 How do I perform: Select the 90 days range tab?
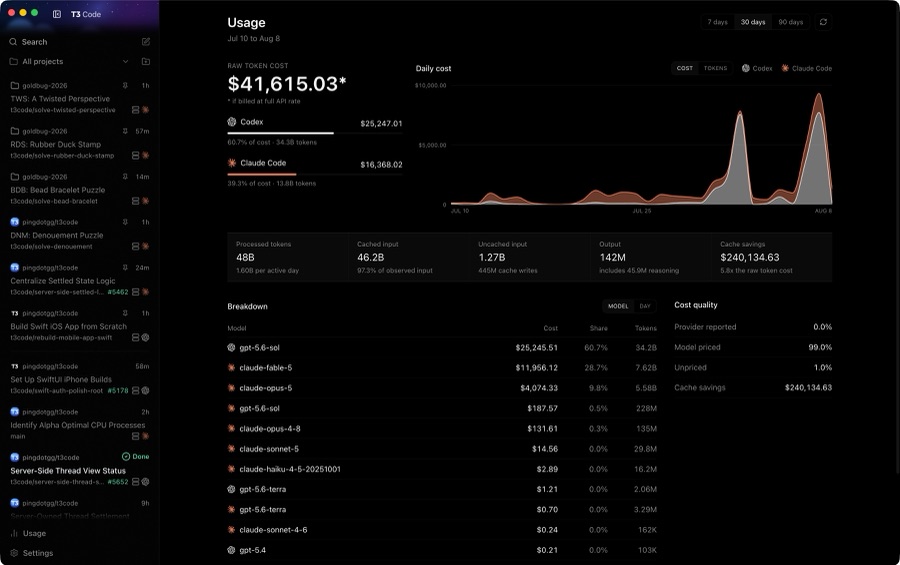click(790, 22)
